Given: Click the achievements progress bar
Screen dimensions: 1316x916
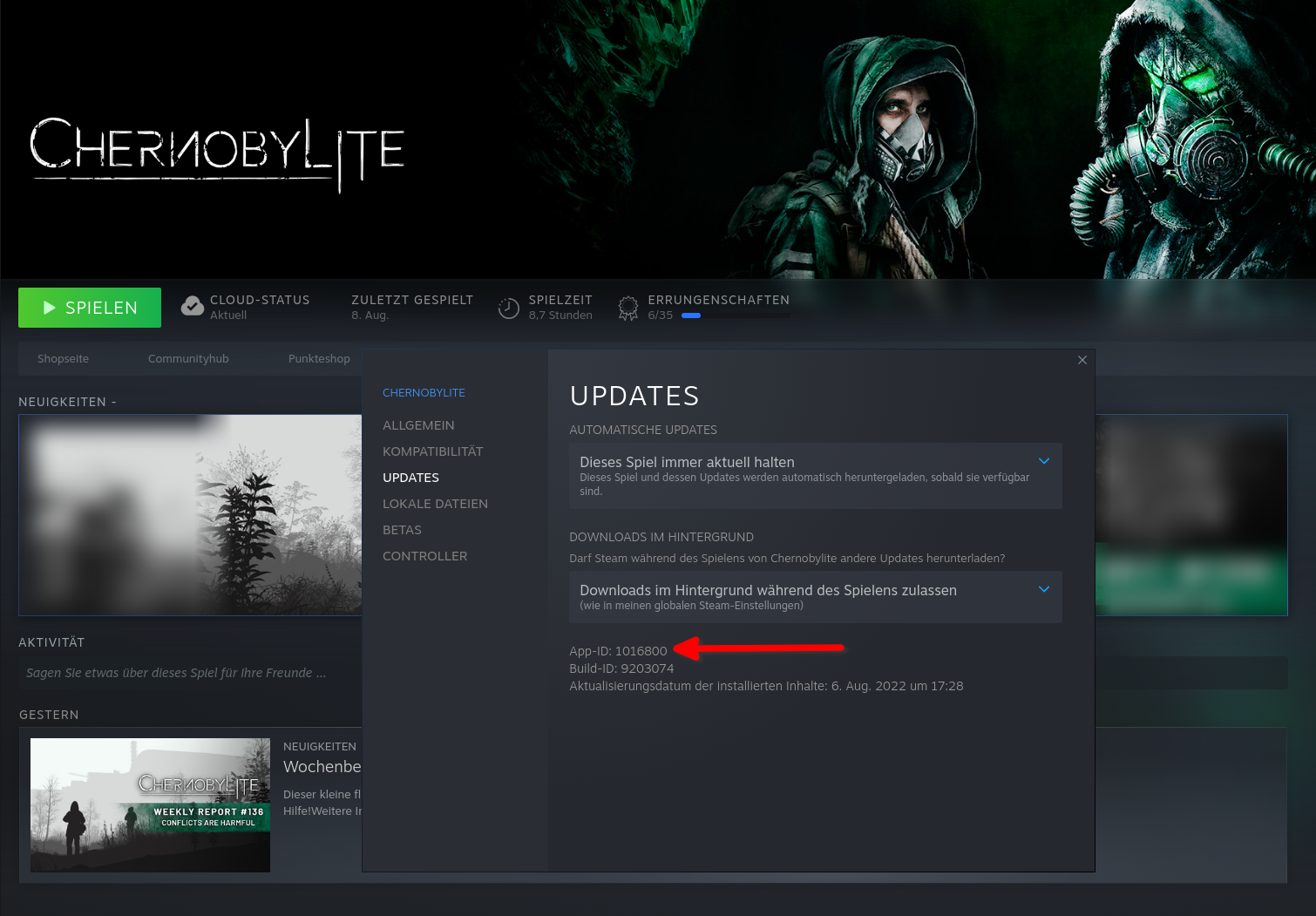Looking at the screenshot, I should [736, 316].
